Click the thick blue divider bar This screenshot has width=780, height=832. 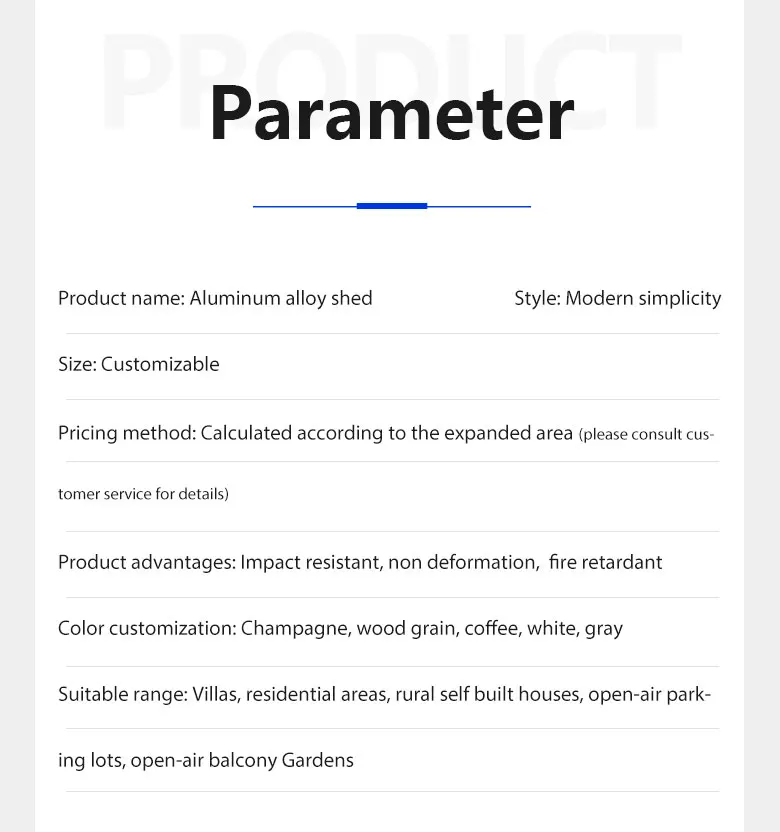tap(392, 206)
